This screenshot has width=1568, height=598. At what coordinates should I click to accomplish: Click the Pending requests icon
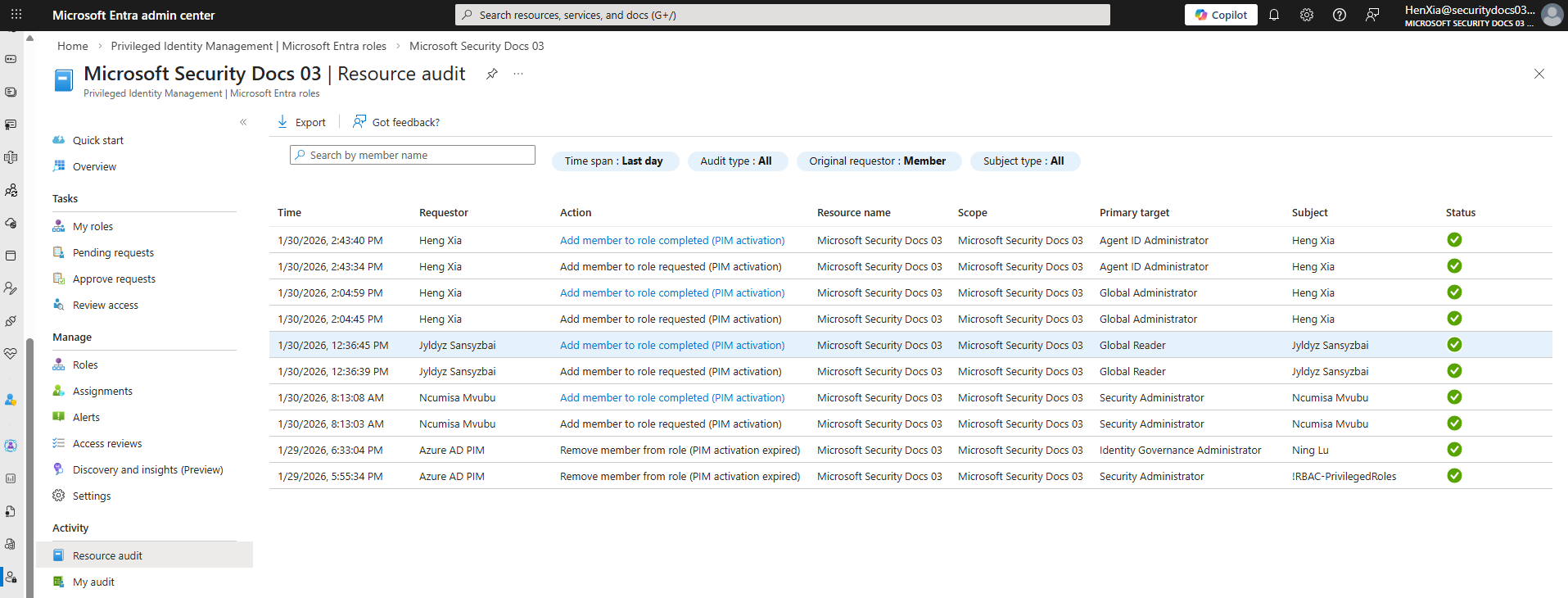click(x=59, y=252)
